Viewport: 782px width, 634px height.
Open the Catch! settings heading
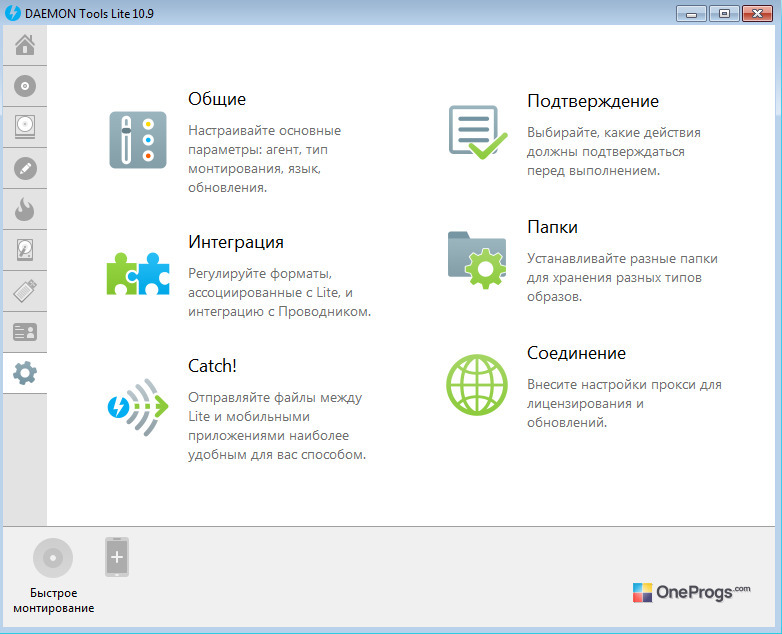coord(212,366)
